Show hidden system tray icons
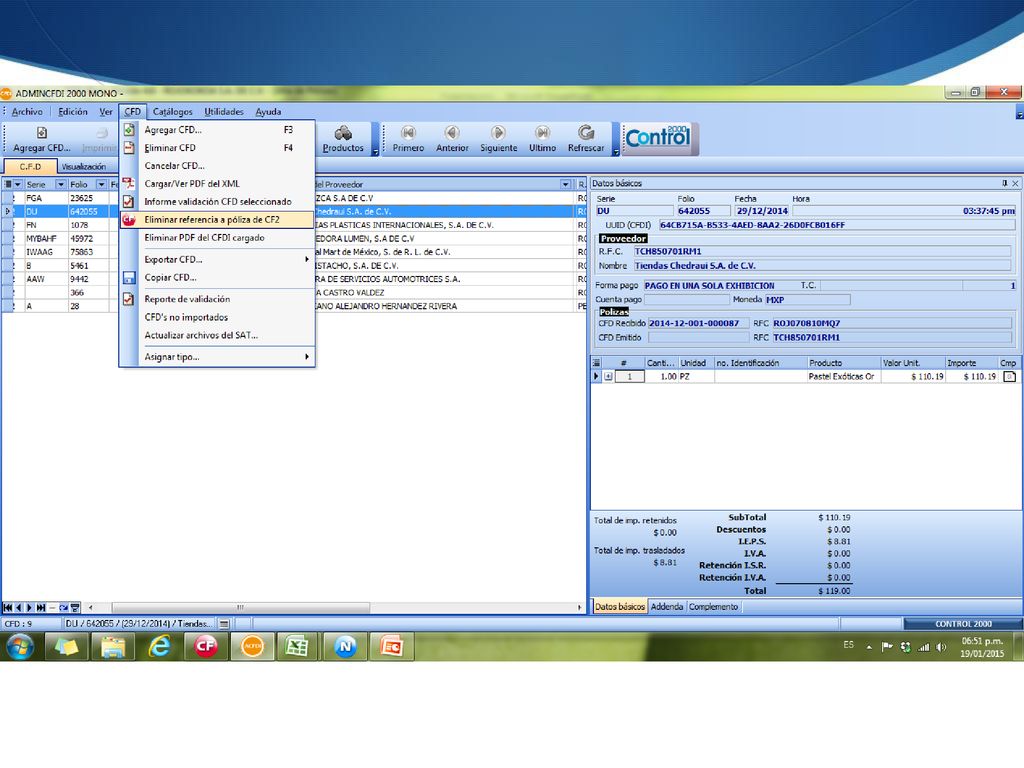This screenshot has height=768, width=1024. (x=869, y=647)
